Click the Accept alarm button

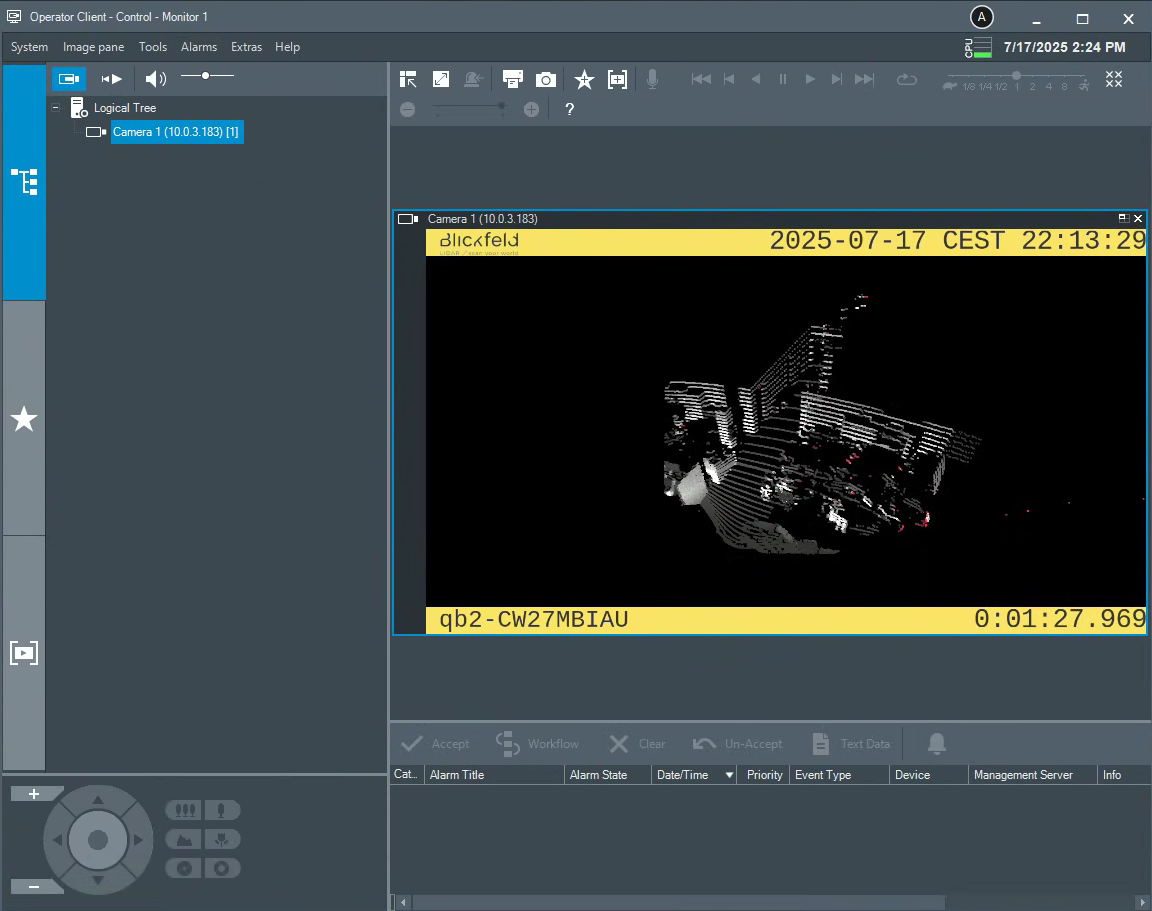[435, 744]
